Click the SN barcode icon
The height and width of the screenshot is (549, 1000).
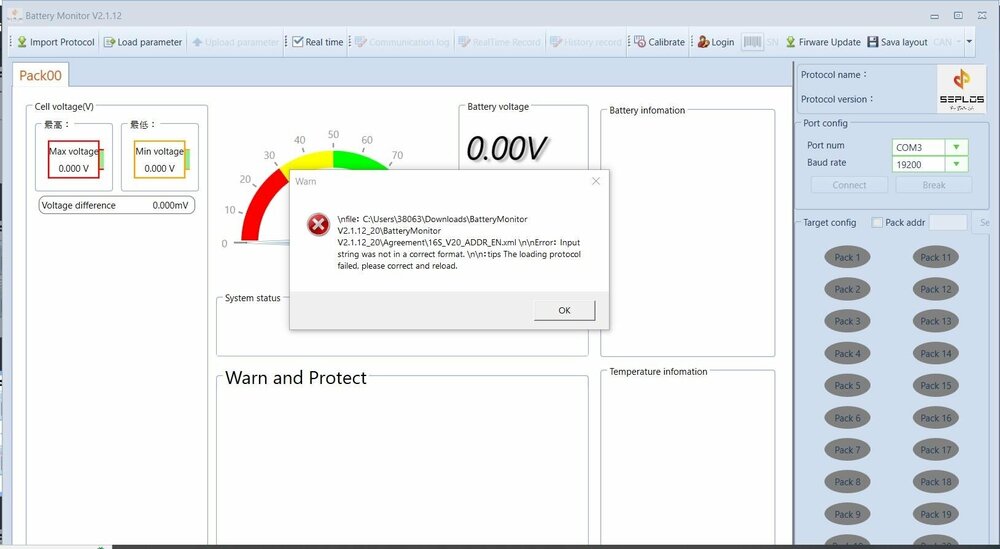753,42
